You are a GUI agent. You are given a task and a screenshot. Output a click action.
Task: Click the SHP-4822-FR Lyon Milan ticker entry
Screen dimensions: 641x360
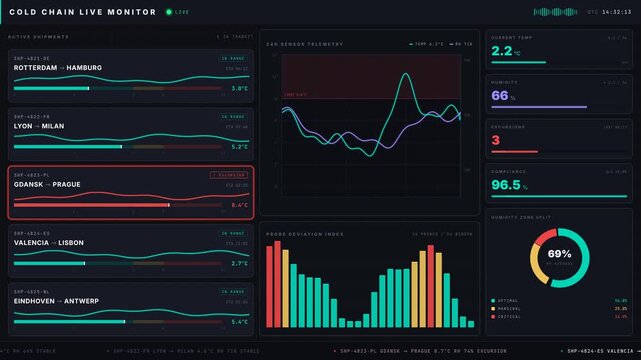(183, 351)
